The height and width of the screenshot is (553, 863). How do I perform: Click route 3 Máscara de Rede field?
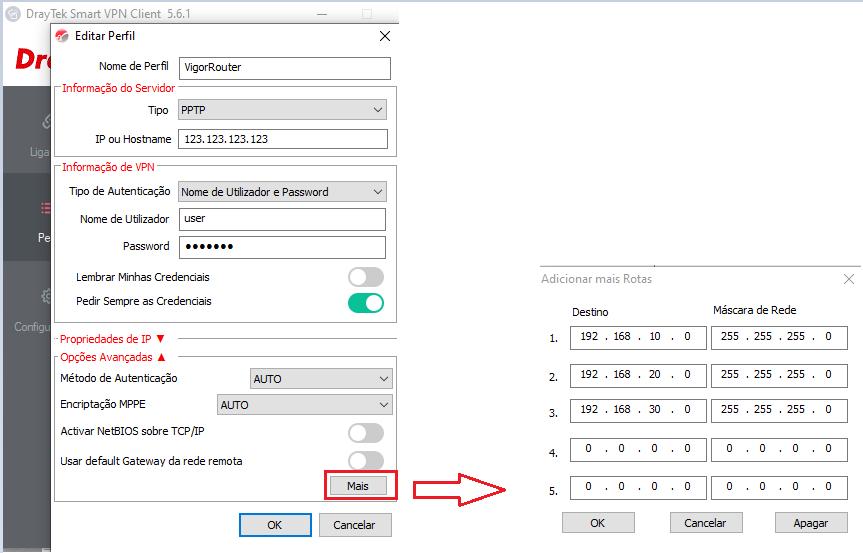pyautogui.click(x=779, y=410)
